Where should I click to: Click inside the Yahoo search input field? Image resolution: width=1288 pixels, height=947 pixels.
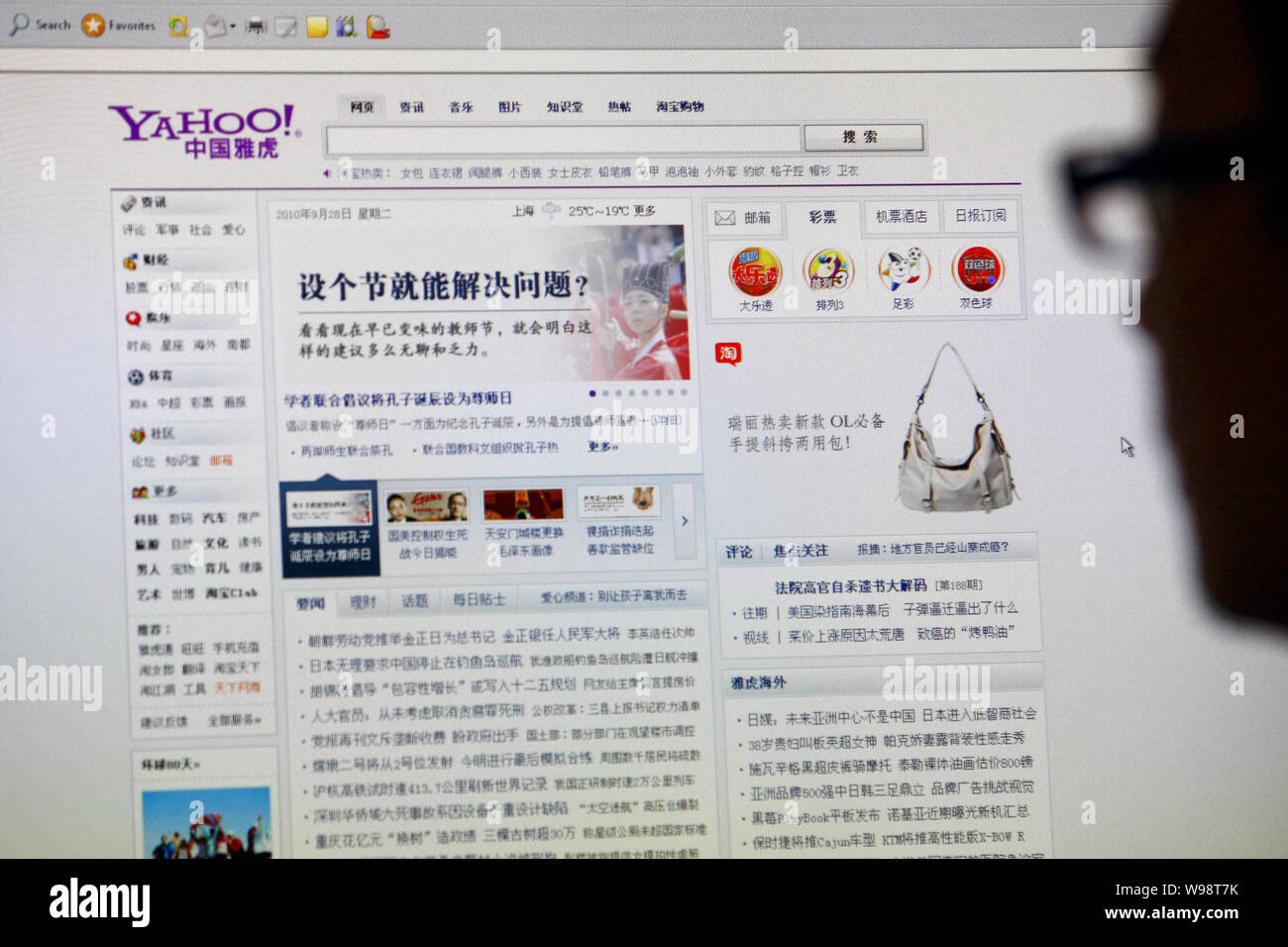coord(563,139)
